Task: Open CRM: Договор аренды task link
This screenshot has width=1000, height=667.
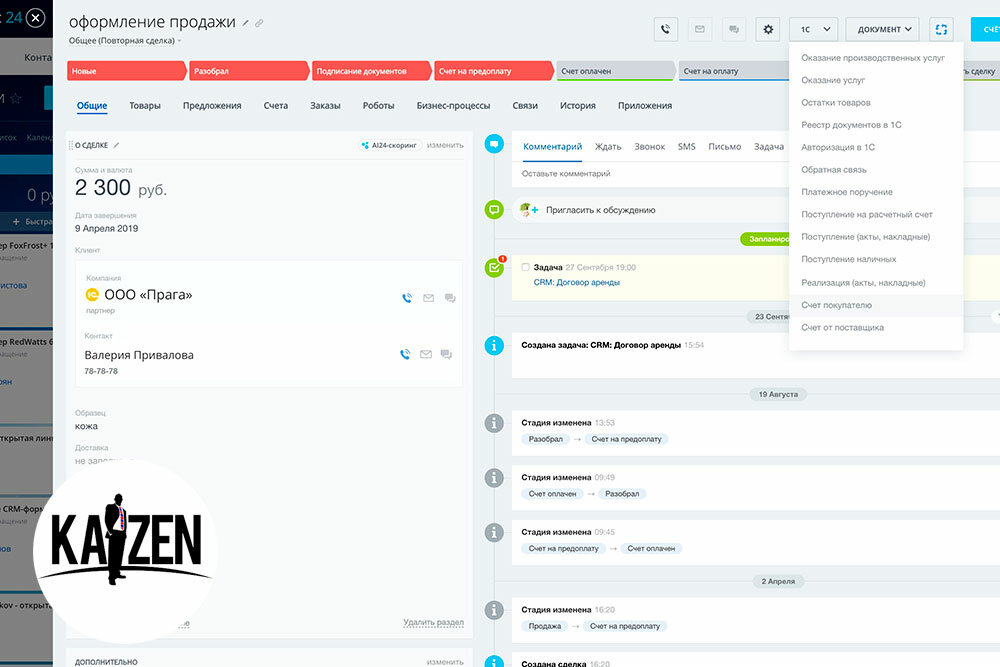Action: point(577,282)
